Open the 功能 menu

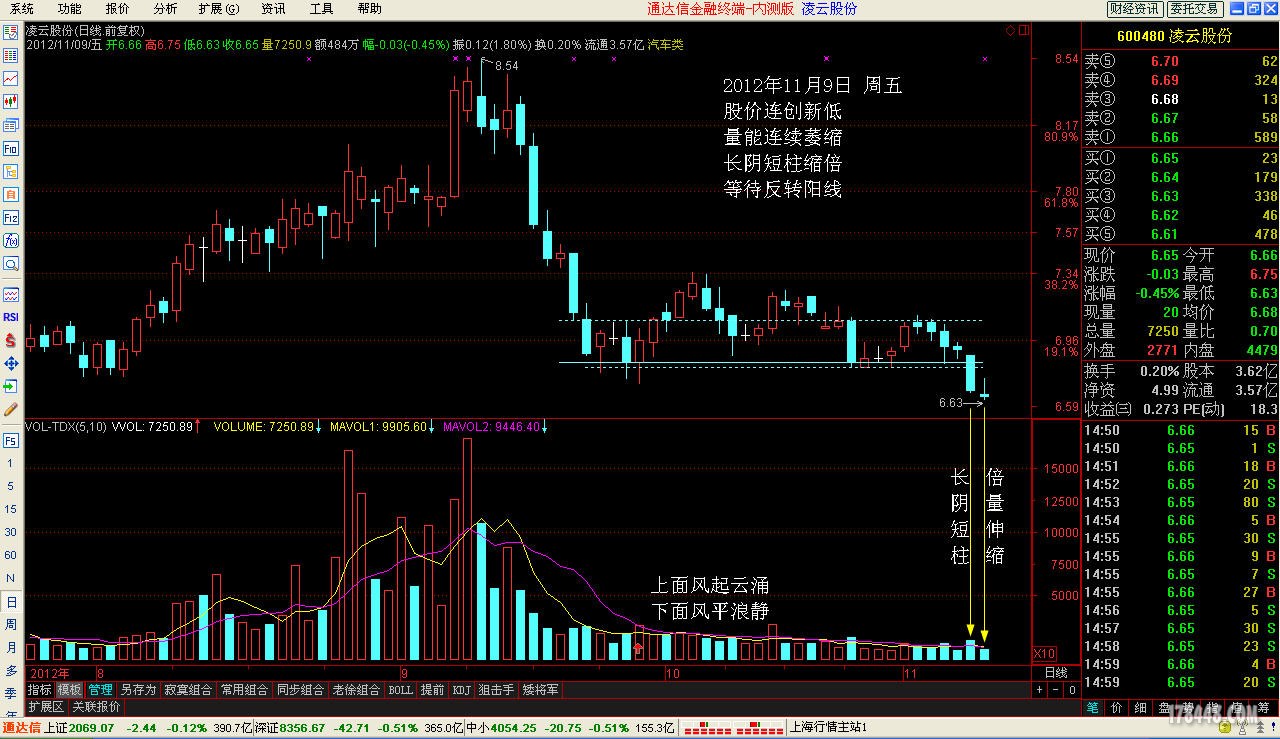[69, 9]
